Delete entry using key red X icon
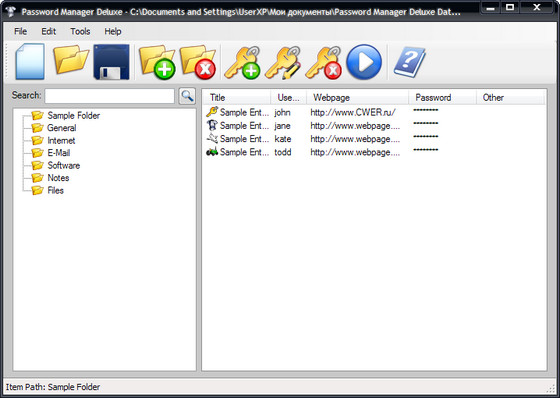The height and width of the screenshot is (398, 560). click(x=324, y=62)
